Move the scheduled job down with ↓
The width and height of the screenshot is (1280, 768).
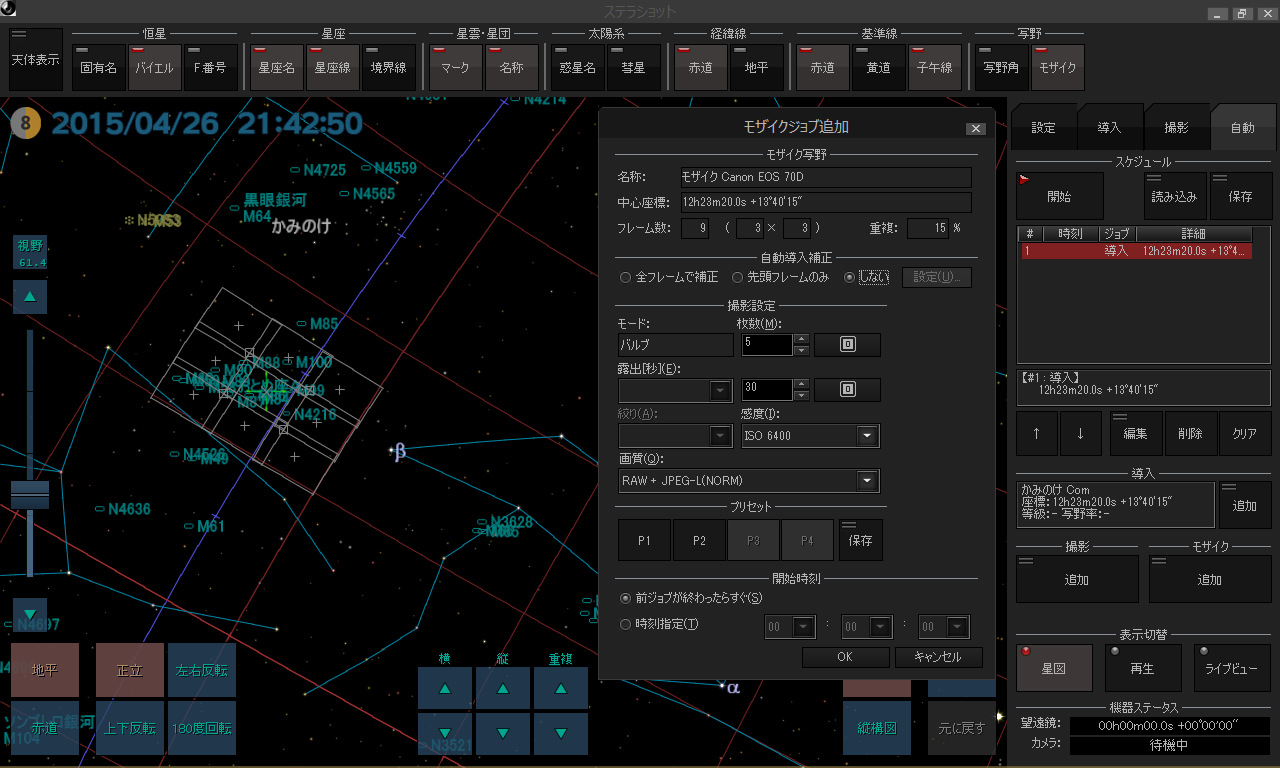point(1080,433)
